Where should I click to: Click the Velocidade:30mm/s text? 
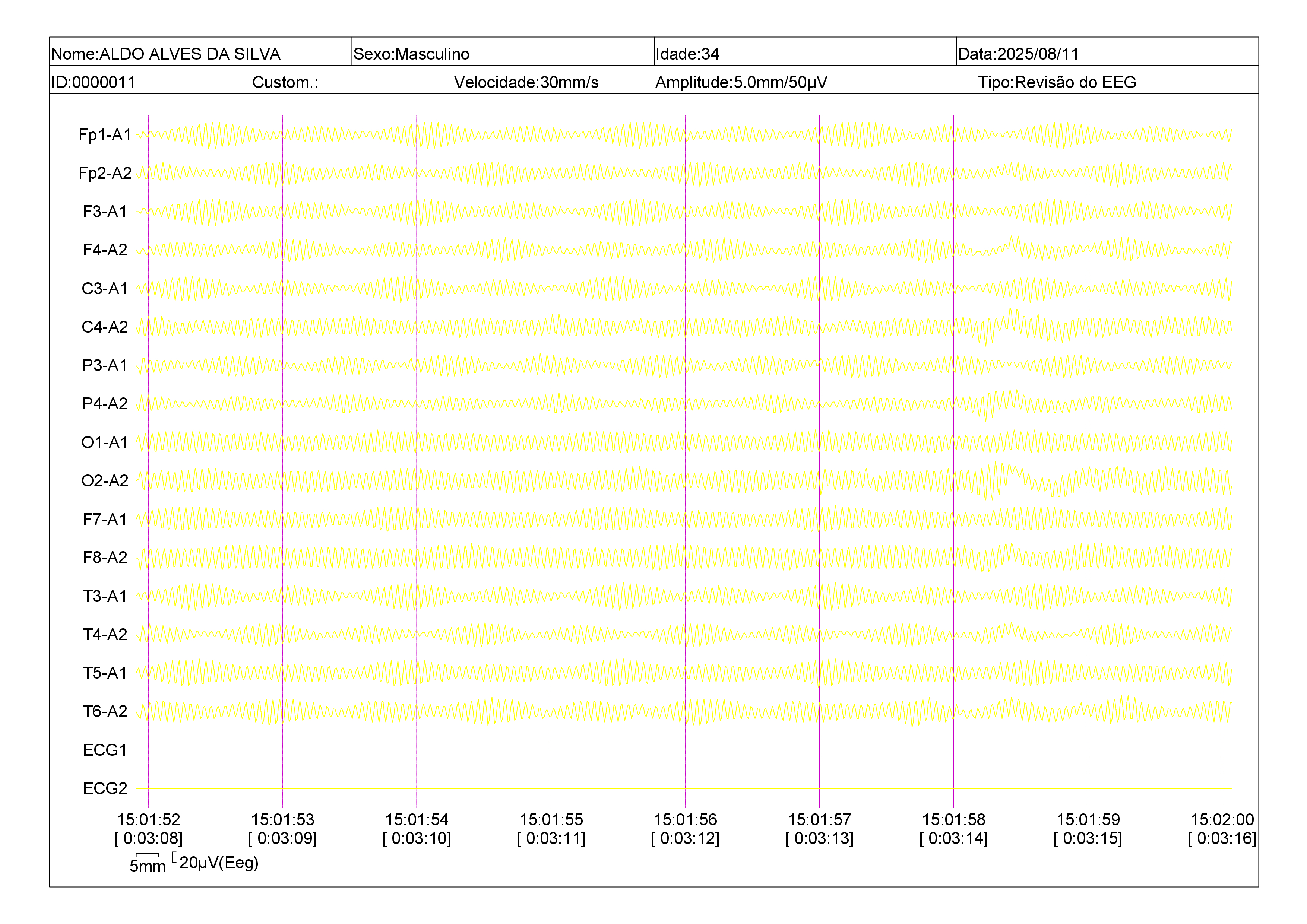[526, 83]
